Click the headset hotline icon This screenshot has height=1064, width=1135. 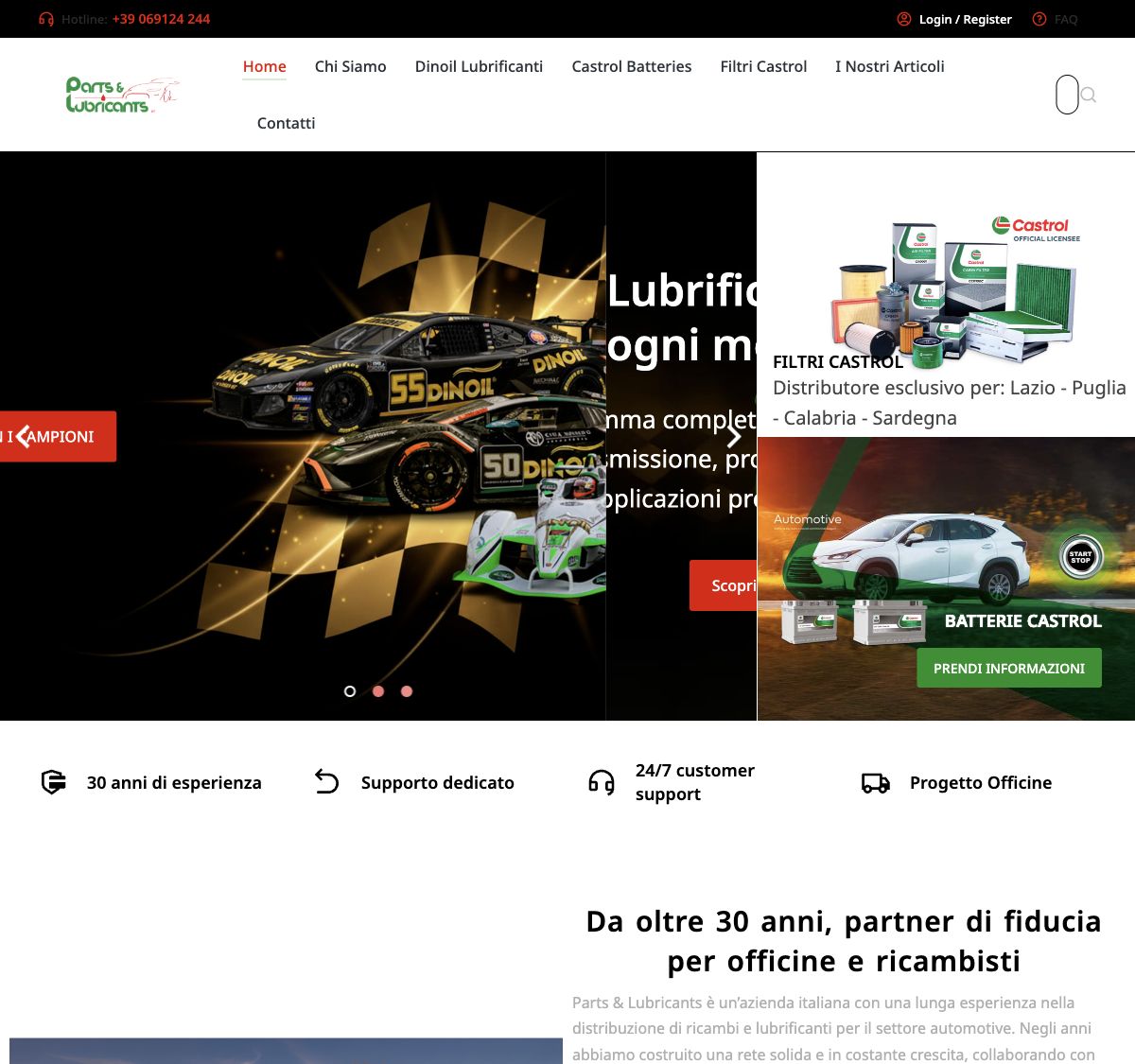[x=46, y=19]
